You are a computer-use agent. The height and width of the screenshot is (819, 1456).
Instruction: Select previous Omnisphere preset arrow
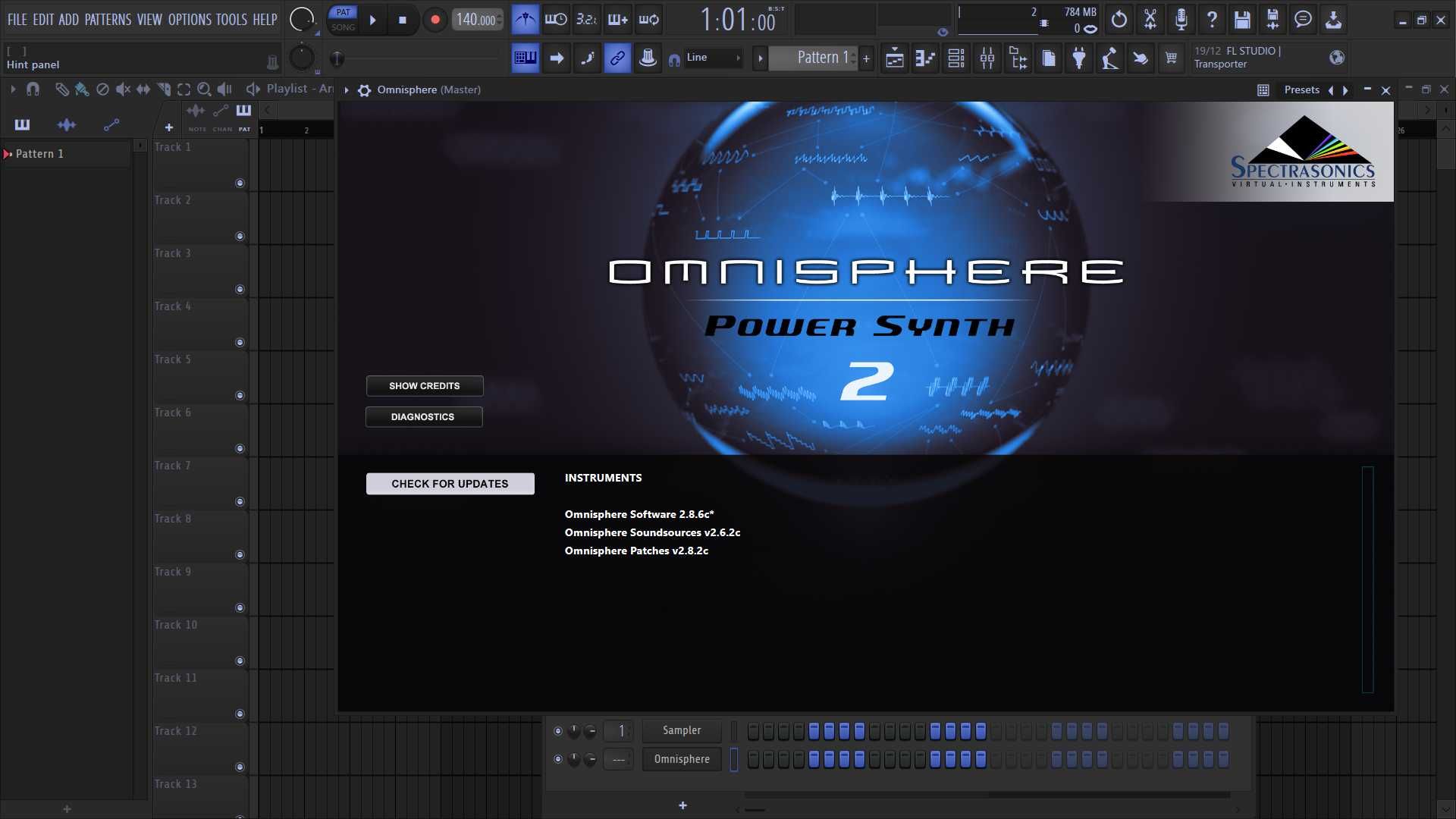1331,90
